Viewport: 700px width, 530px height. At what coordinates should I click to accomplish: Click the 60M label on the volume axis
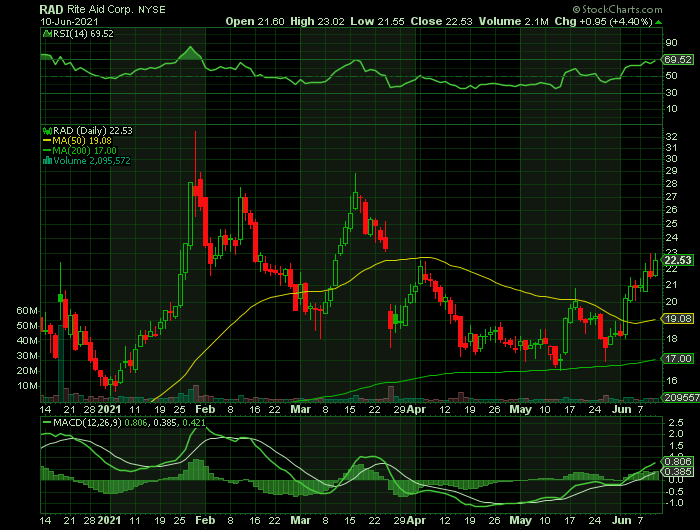point(27,311)
